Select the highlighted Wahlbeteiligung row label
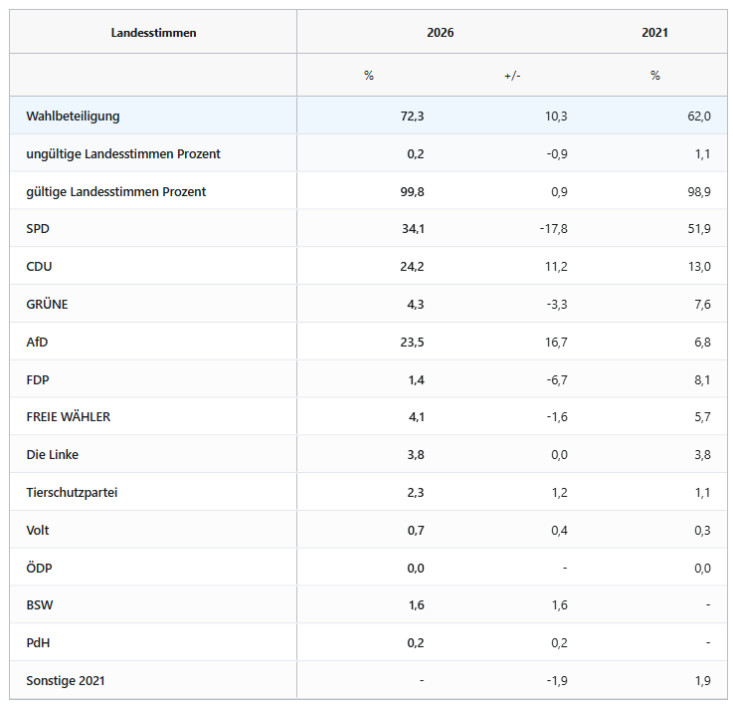Image resolution: width=733 pixels, height=705 pixels. coord(73,116)
